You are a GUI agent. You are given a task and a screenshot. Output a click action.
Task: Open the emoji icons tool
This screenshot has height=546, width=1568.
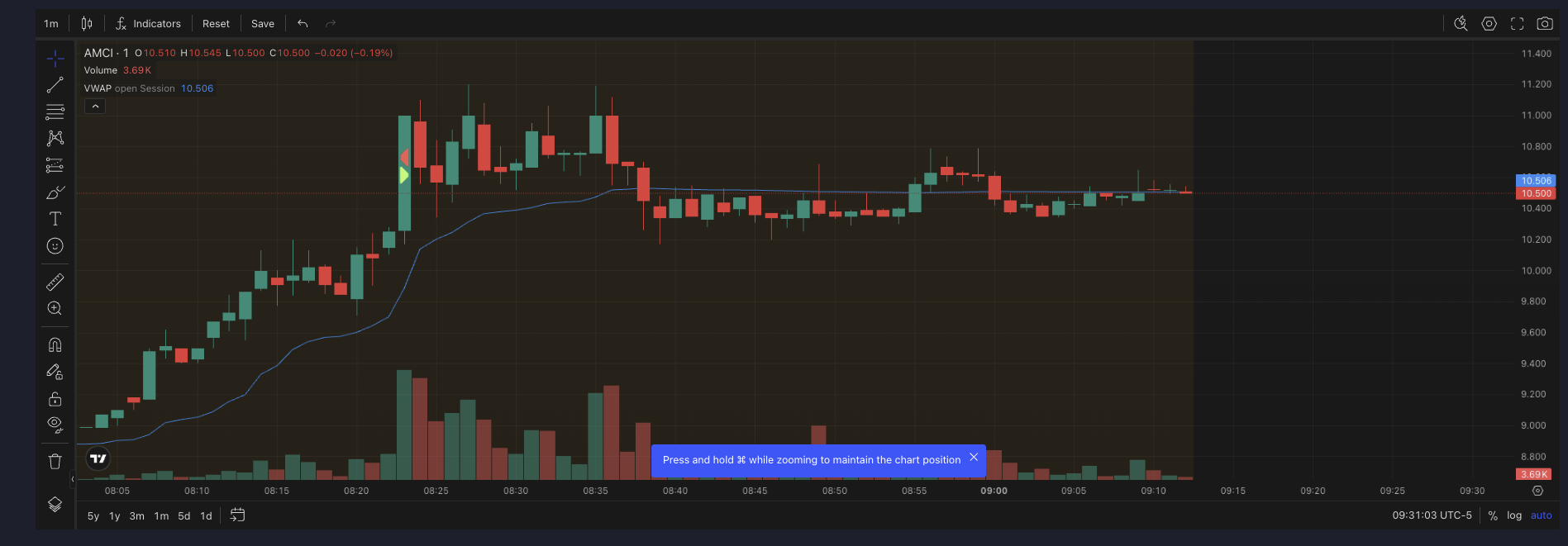55,246
